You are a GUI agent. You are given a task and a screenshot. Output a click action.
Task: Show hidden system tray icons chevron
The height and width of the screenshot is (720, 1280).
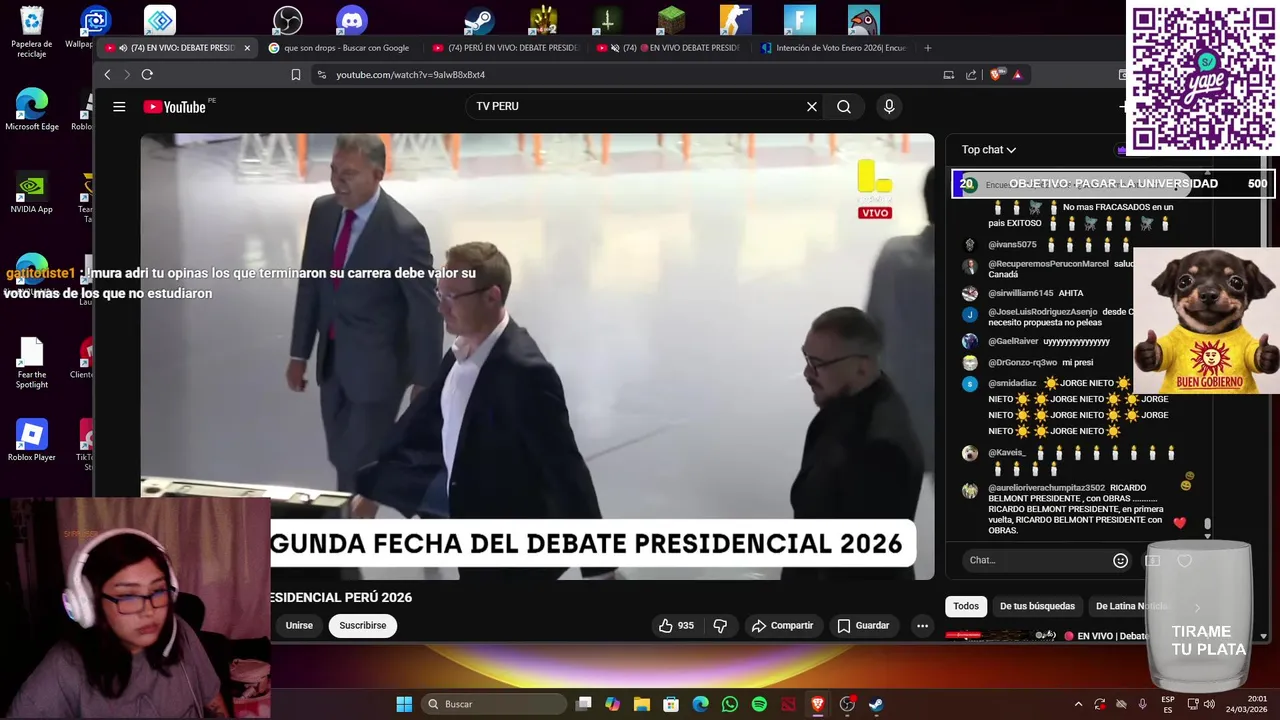[1078, 704]
